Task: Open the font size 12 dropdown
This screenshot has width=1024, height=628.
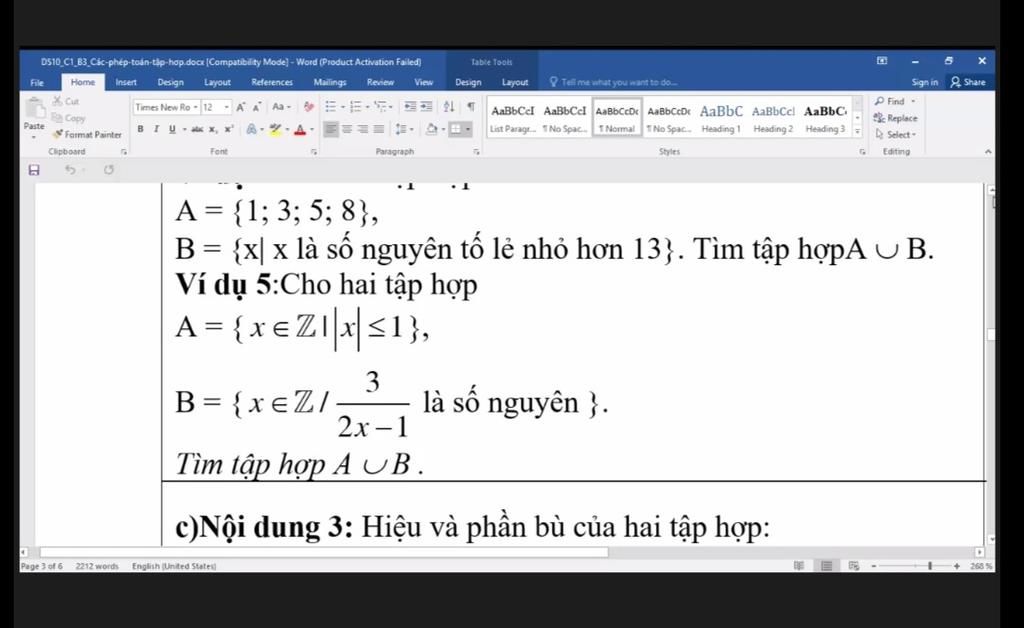Action: 227,107
